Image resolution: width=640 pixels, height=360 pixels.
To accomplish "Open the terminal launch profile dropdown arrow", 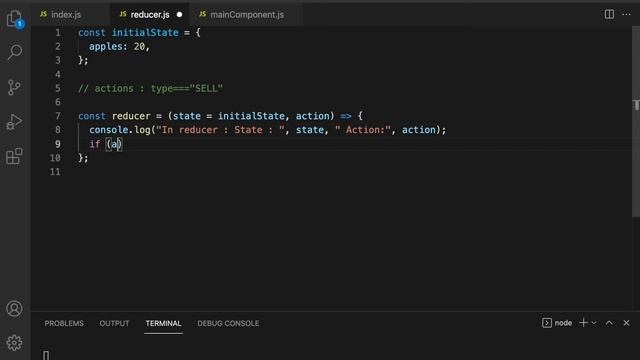I will (x=594, y=323).
